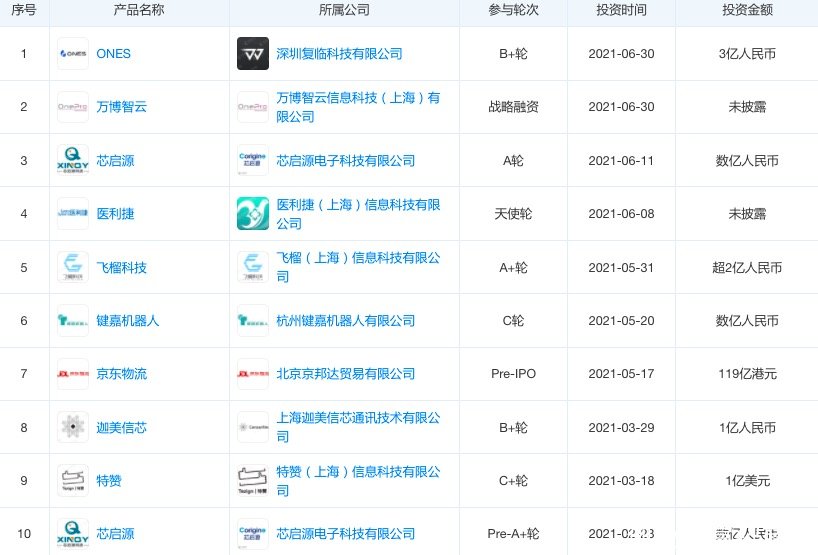Click the Corigine company logo in the Pre-A+轮 row
818x555 pixels.
253,534
